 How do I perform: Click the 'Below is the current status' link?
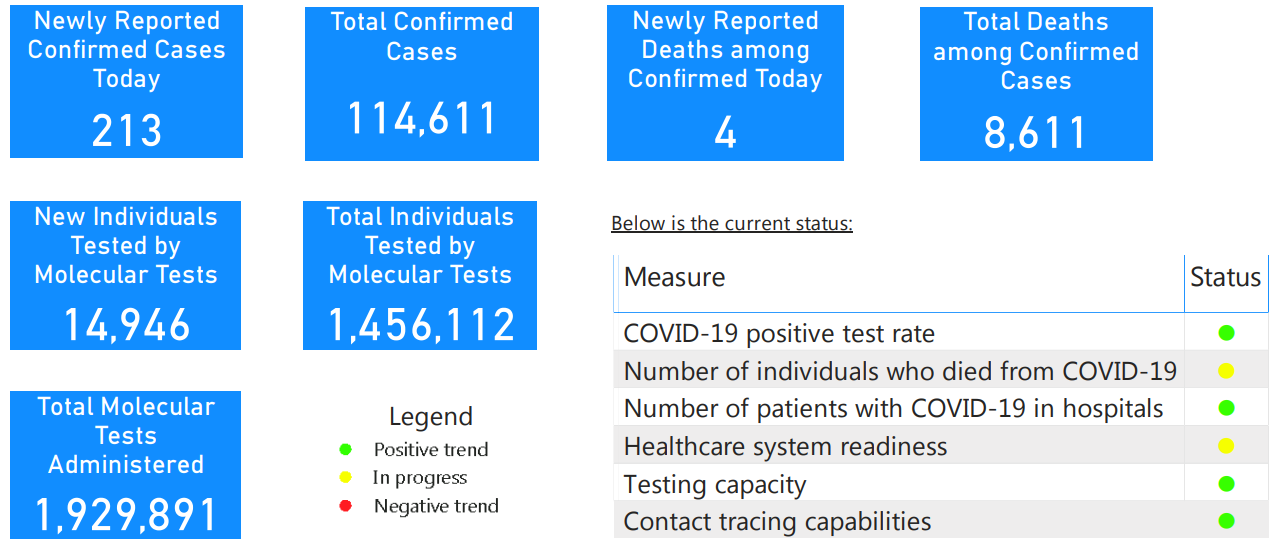732,223
